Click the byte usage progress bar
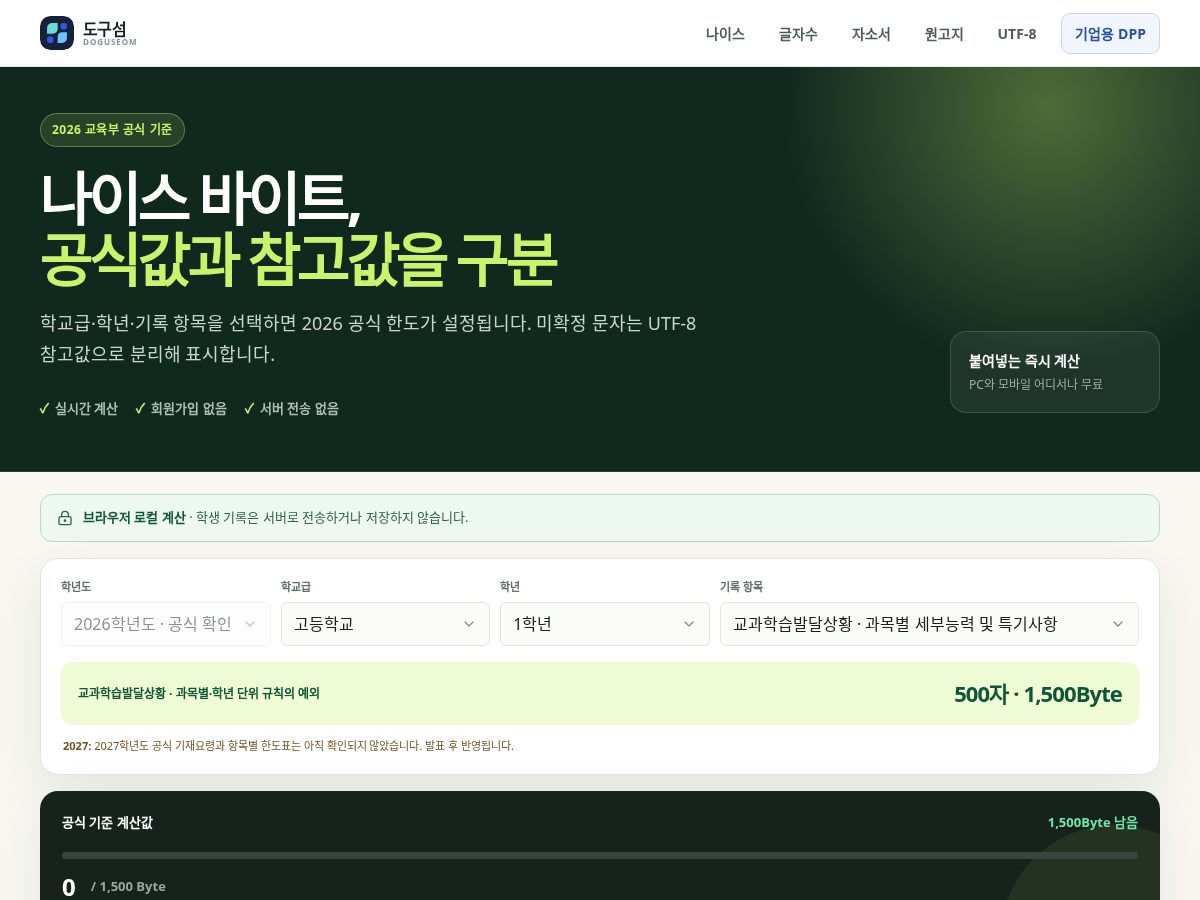The height and width of the screenshot is (900, 1200). click(x=600, y=855)
